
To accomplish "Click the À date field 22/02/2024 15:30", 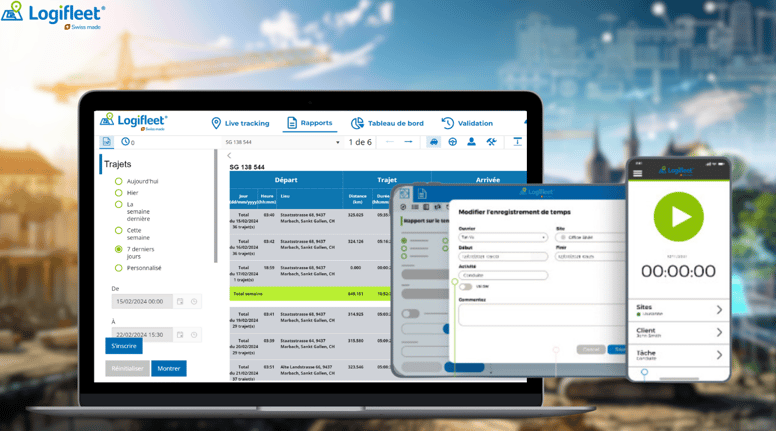I will pyautogui.click(x=142, y=335).
